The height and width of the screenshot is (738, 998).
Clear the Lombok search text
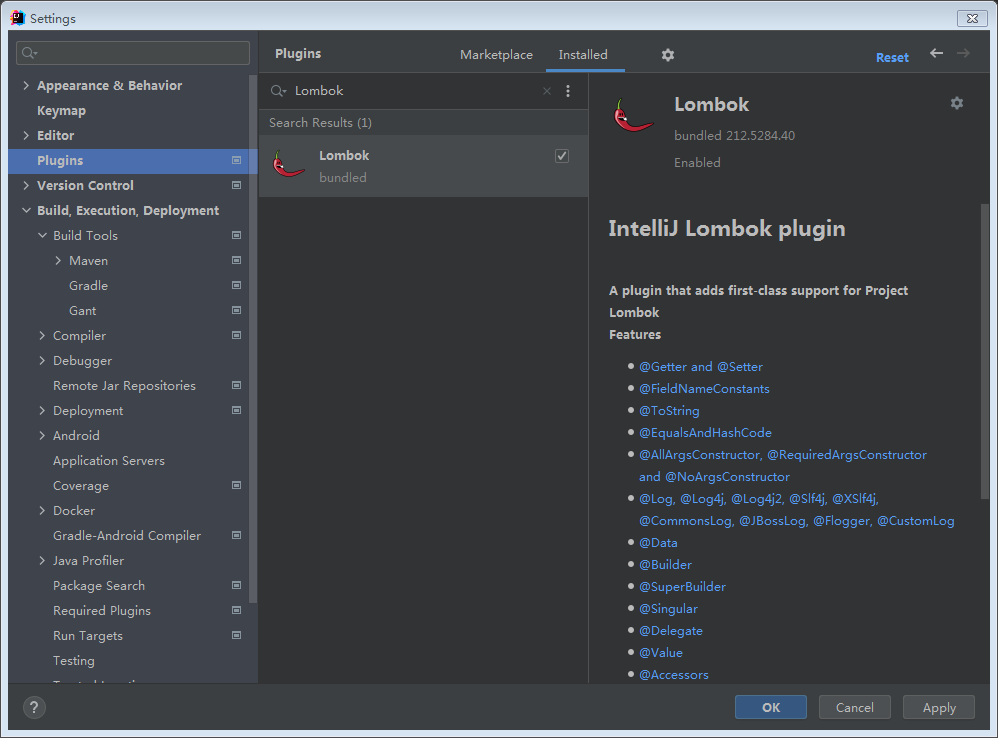(547, 91)
